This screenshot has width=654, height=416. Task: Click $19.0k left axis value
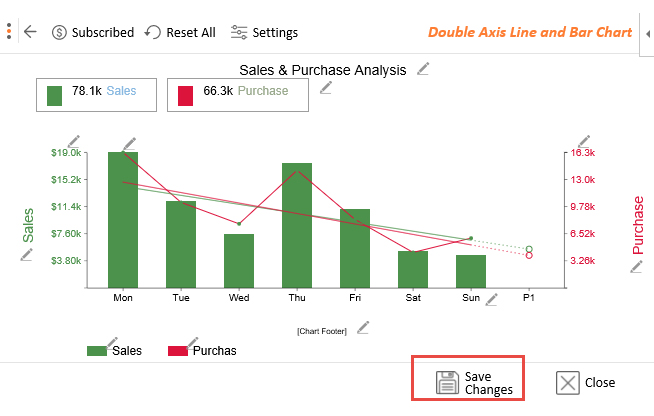click(x=66, y=153)
